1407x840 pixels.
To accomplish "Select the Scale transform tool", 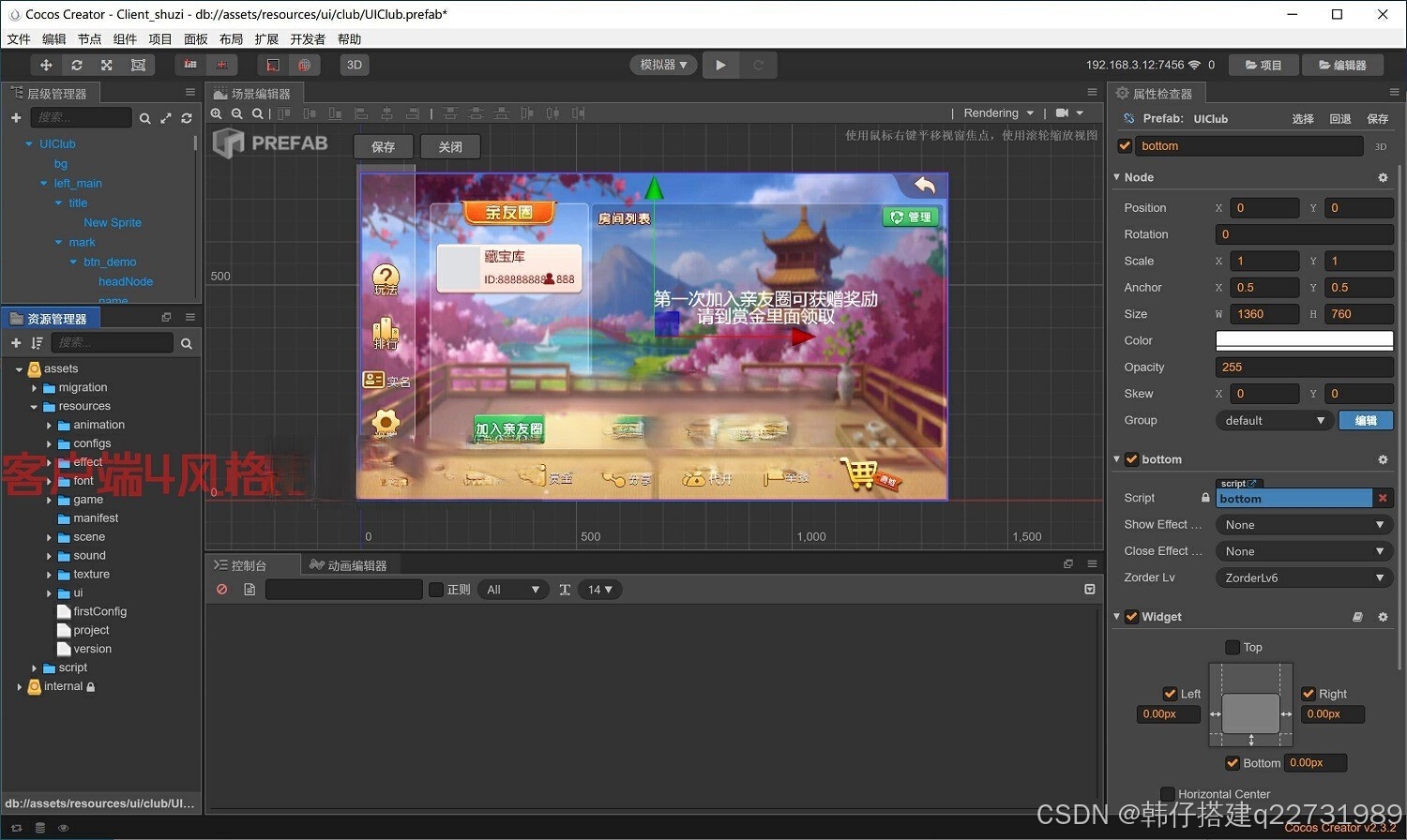I will coord(107,65).
